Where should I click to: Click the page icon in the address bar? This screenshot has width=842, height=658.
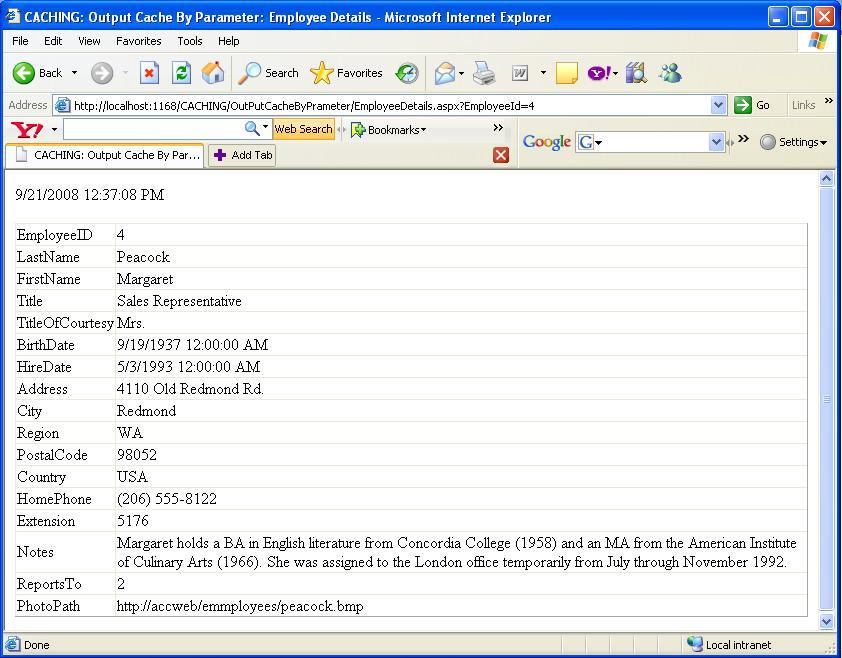(63, 105)
